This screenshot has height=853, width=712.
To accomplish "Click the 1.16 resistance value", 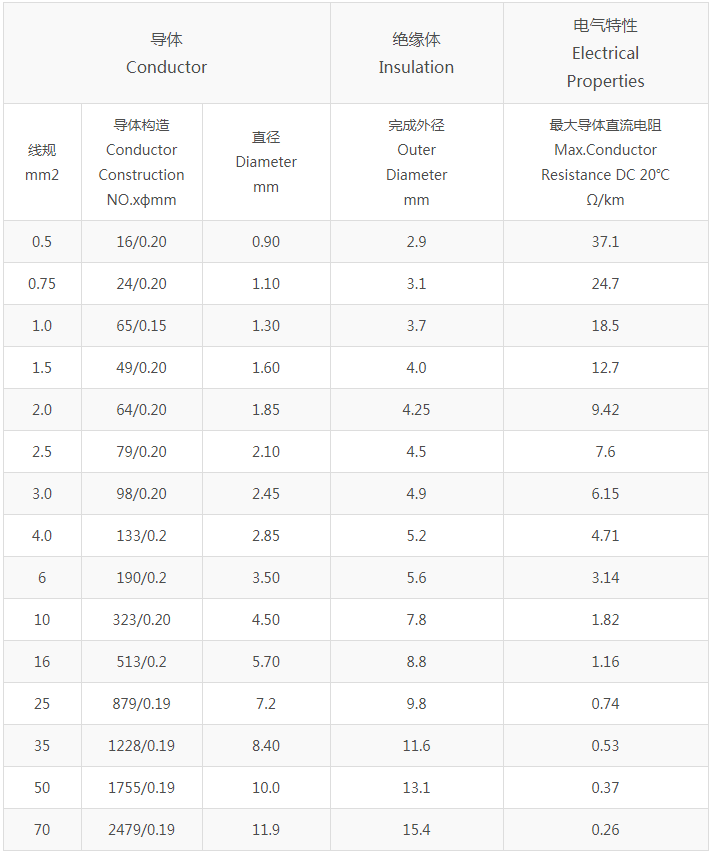I will point(605,662).
